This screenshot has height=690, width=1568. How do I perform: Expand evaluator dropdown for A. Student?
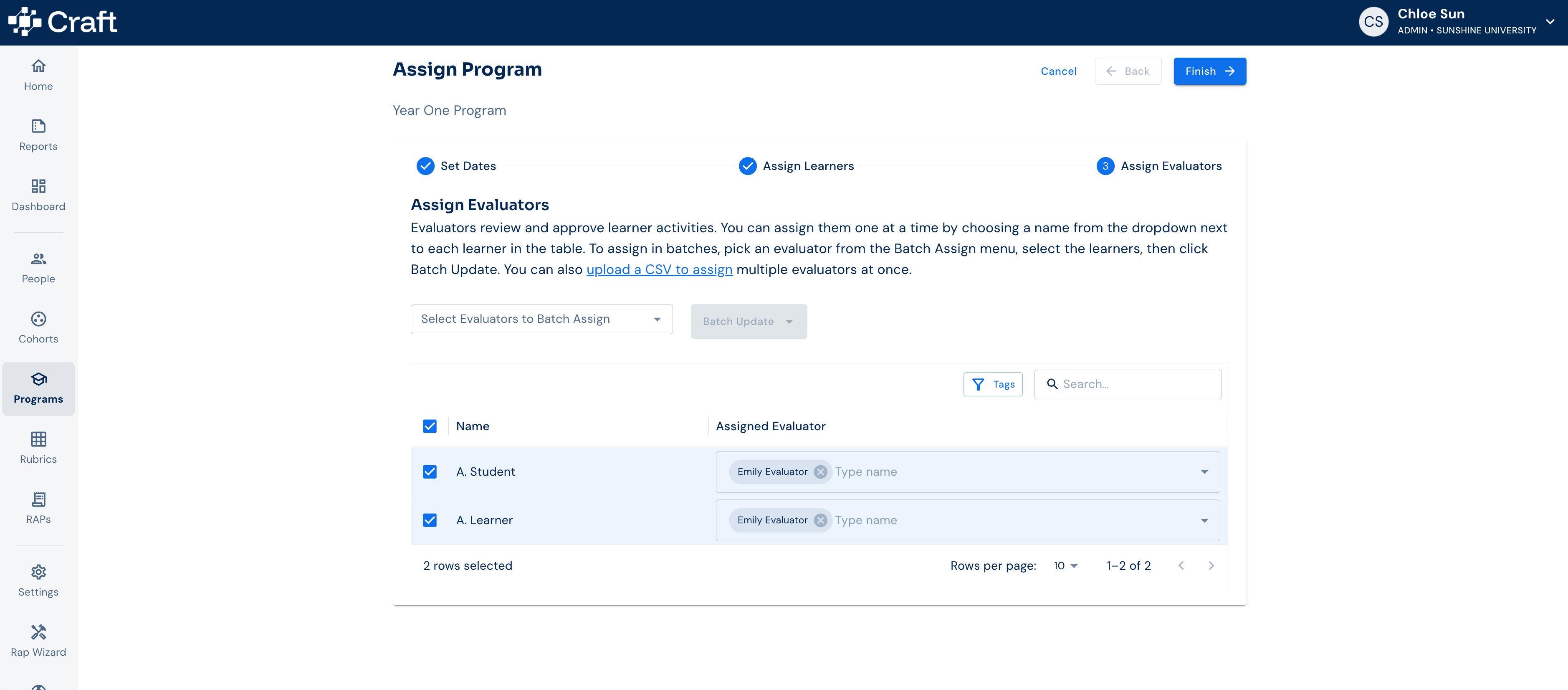tap(1204, 472)
